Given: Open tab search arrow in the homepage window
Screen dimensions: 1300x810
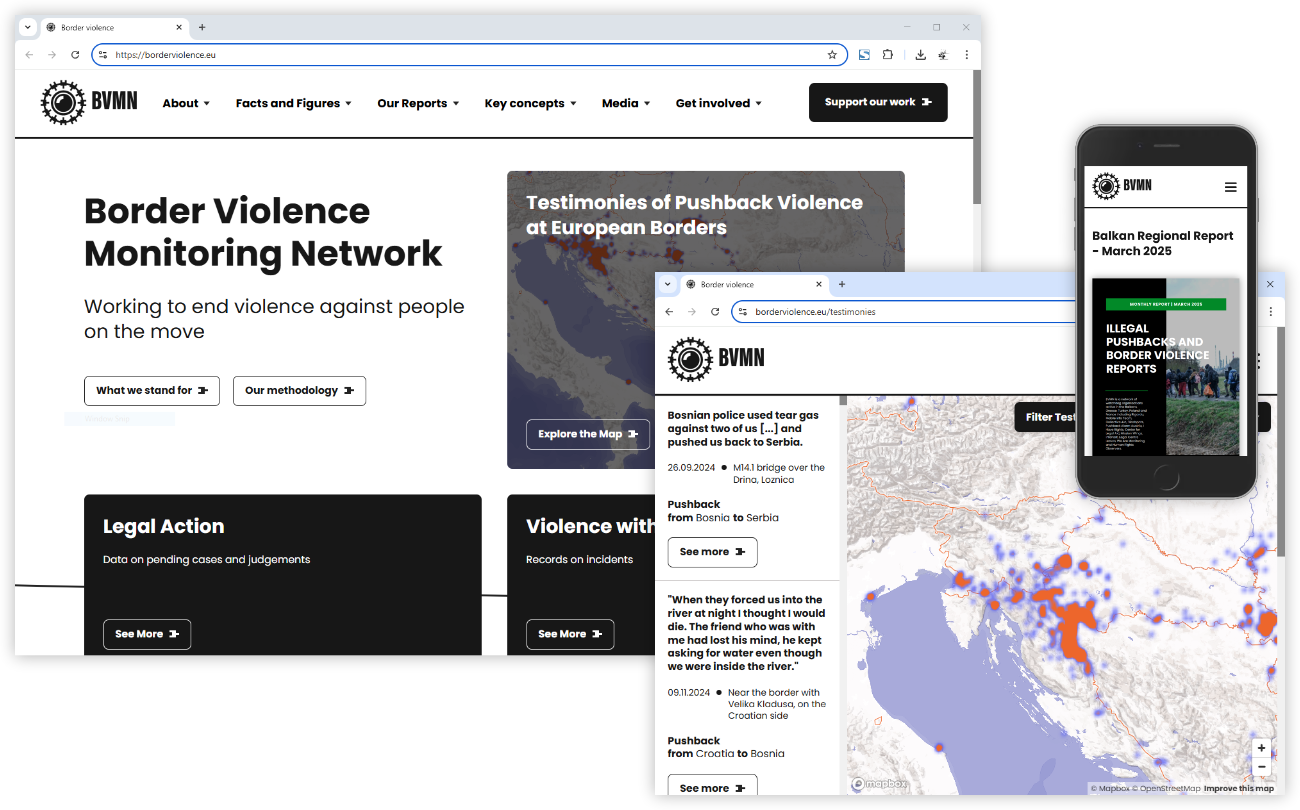Looking at the screenshot, I should [x=28, y=27].
